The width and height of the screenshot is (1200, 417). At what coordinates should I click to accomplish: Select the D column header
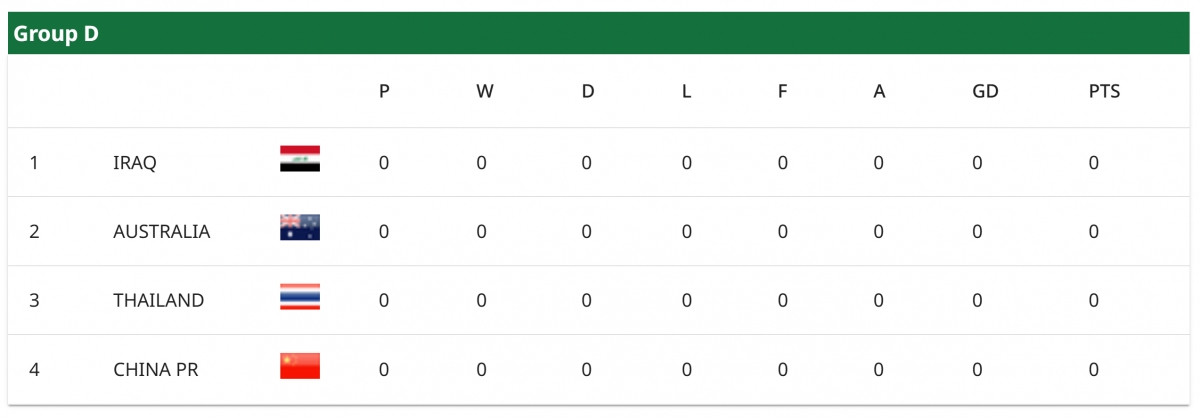click(588, 92)
